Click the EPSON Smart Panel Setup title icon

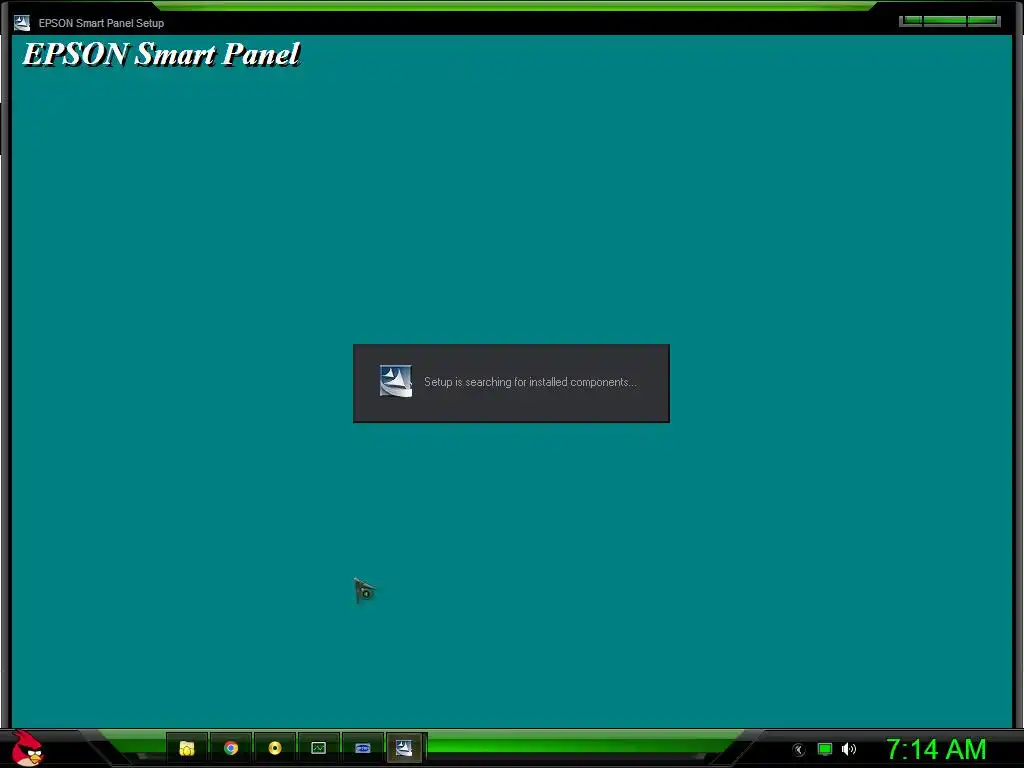click(x=22, y=23)
